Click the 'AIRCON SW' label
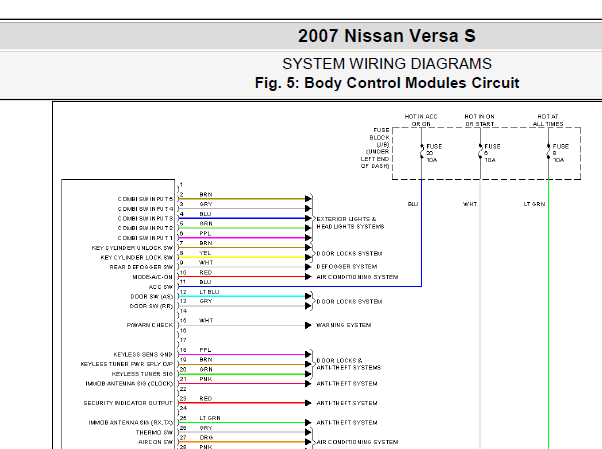602x449 pixels. tap(155, 442)
